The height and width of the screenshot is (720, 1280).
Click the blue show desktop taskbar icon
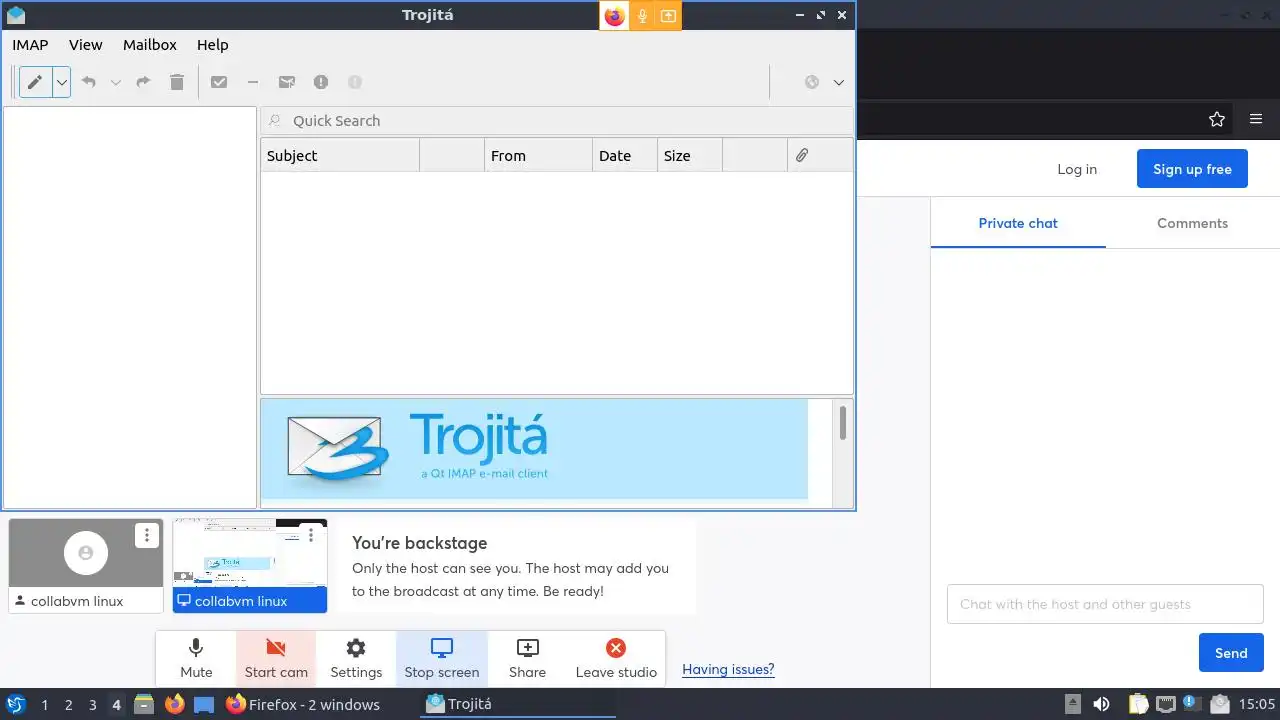tap(204, 704)
